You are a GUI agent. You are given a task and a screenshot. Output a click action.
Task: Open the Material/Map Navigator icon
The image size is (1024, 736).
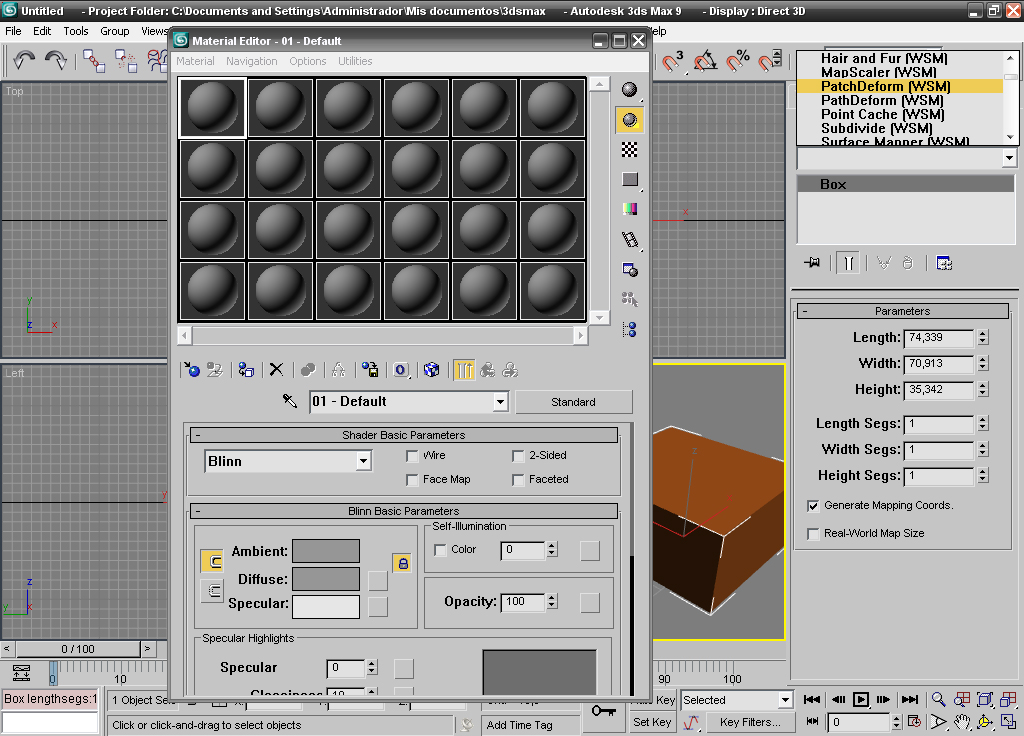[x=630, y=330]
